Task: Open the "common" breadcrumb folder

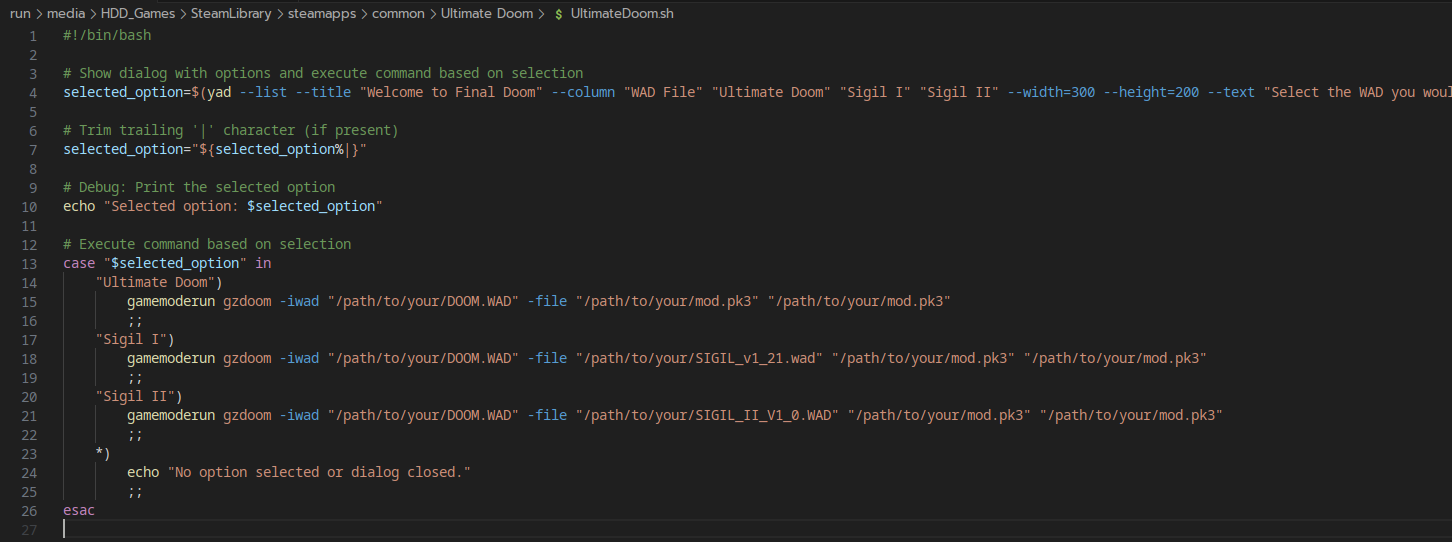Action: coord(398,14)
